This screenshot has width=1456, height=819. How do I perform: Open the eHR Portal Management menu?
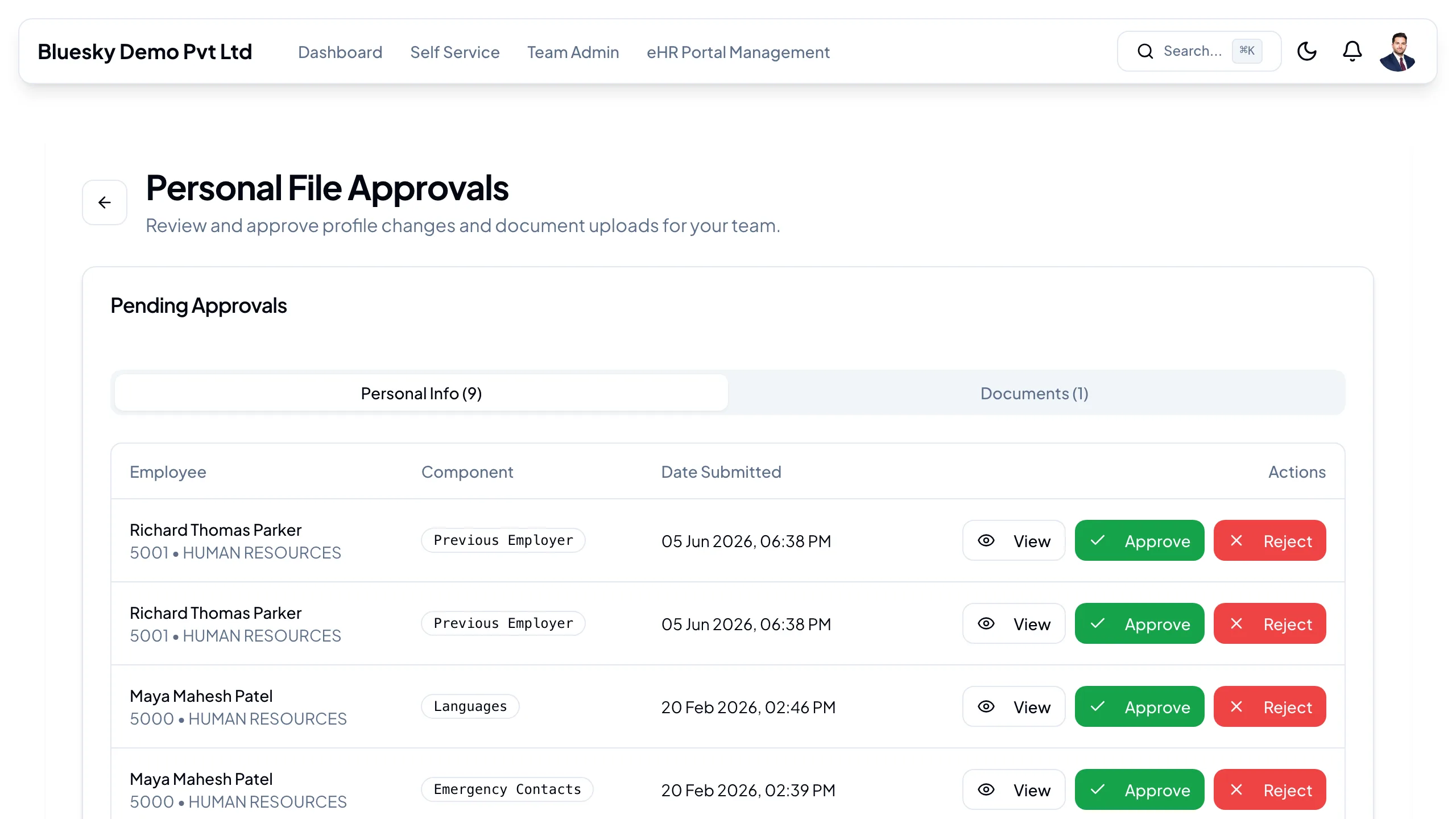click(x=738, y=52)
